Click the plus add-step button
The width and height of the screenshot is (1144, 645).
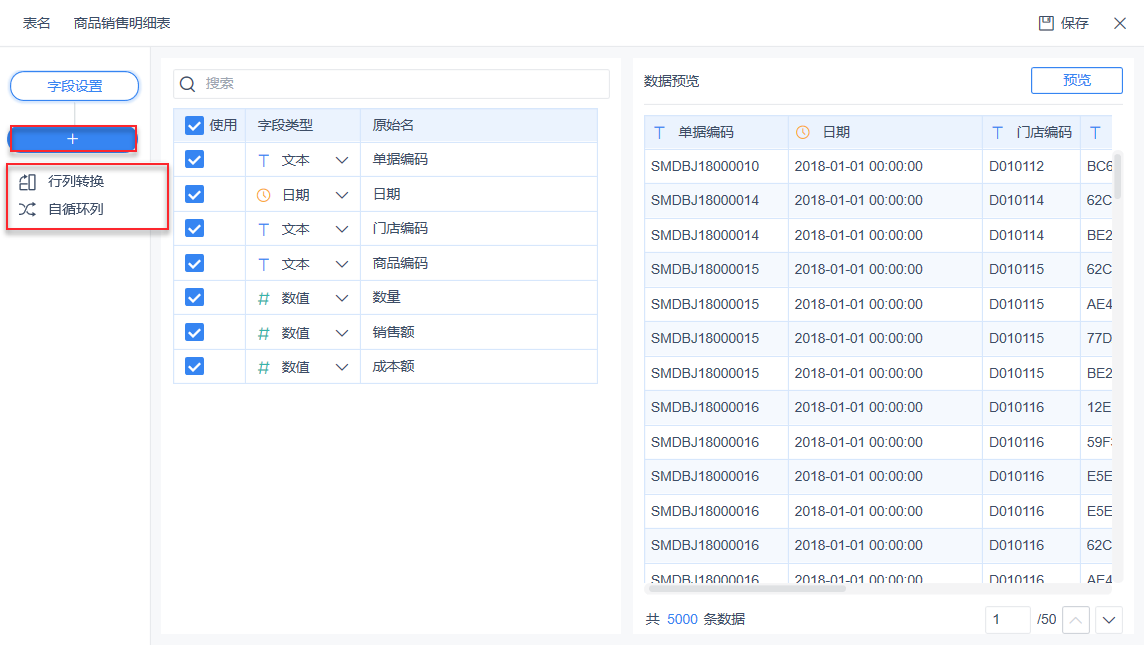tap(72, 139)
